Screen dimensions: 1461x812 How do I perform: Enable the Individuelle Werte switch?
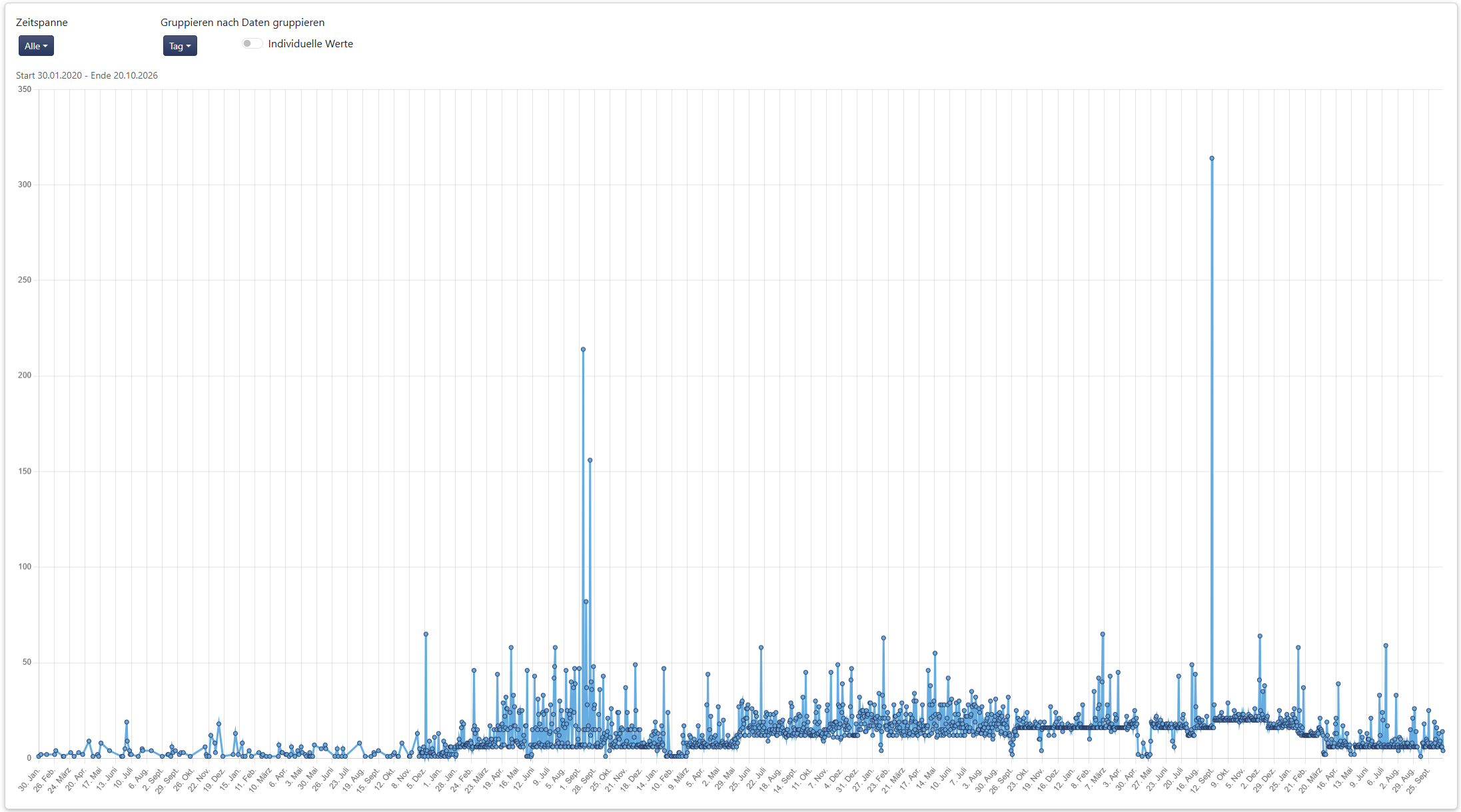252,44
